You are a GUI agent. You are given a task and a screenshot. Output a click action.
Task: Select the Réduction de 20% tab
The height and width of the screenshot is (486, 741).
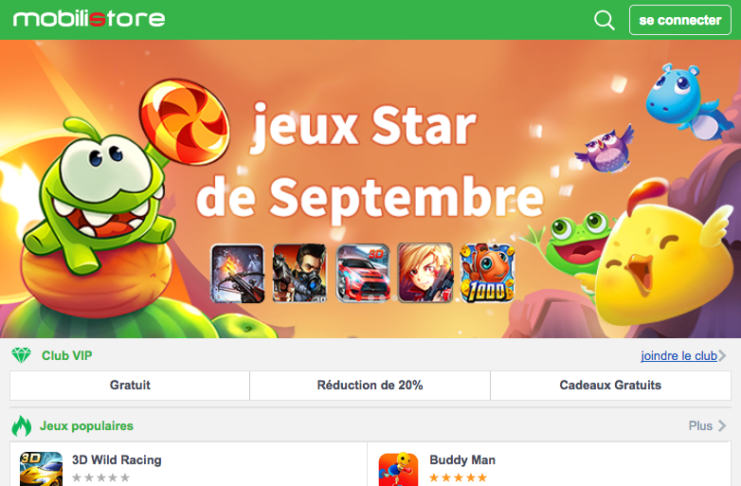tap(370, 385)
